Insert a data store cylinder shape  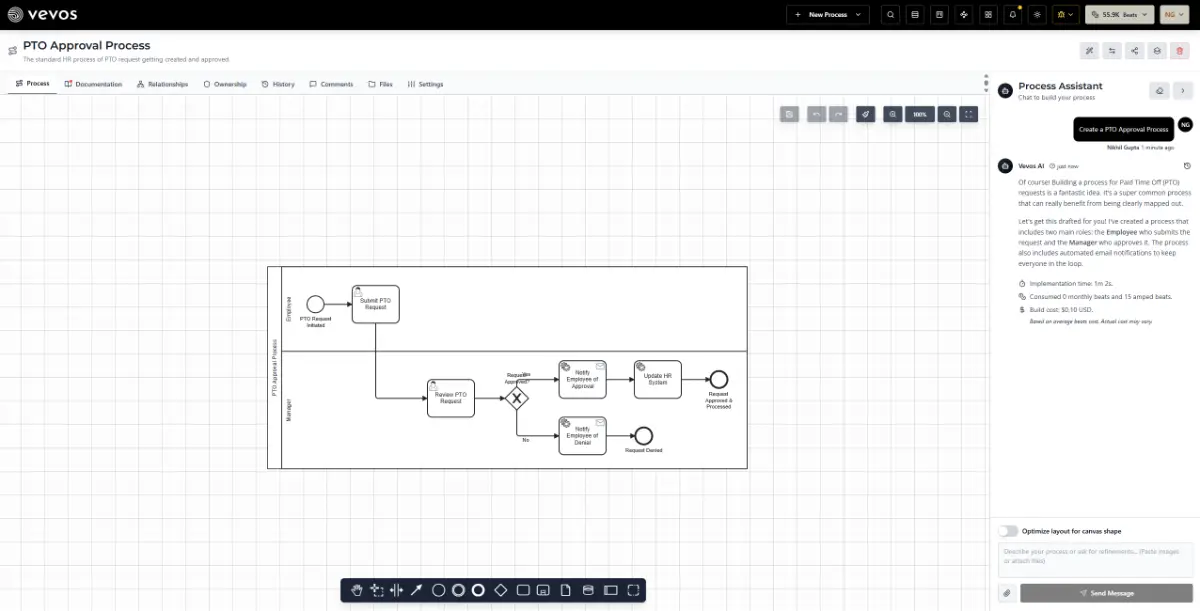588,591
